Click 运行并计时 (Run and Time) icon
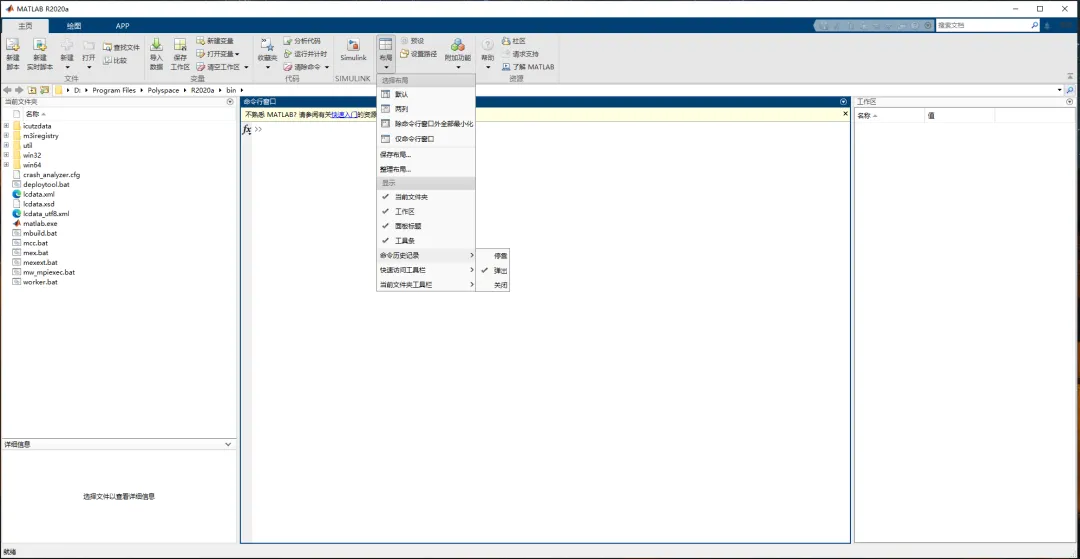 (288, 54)
